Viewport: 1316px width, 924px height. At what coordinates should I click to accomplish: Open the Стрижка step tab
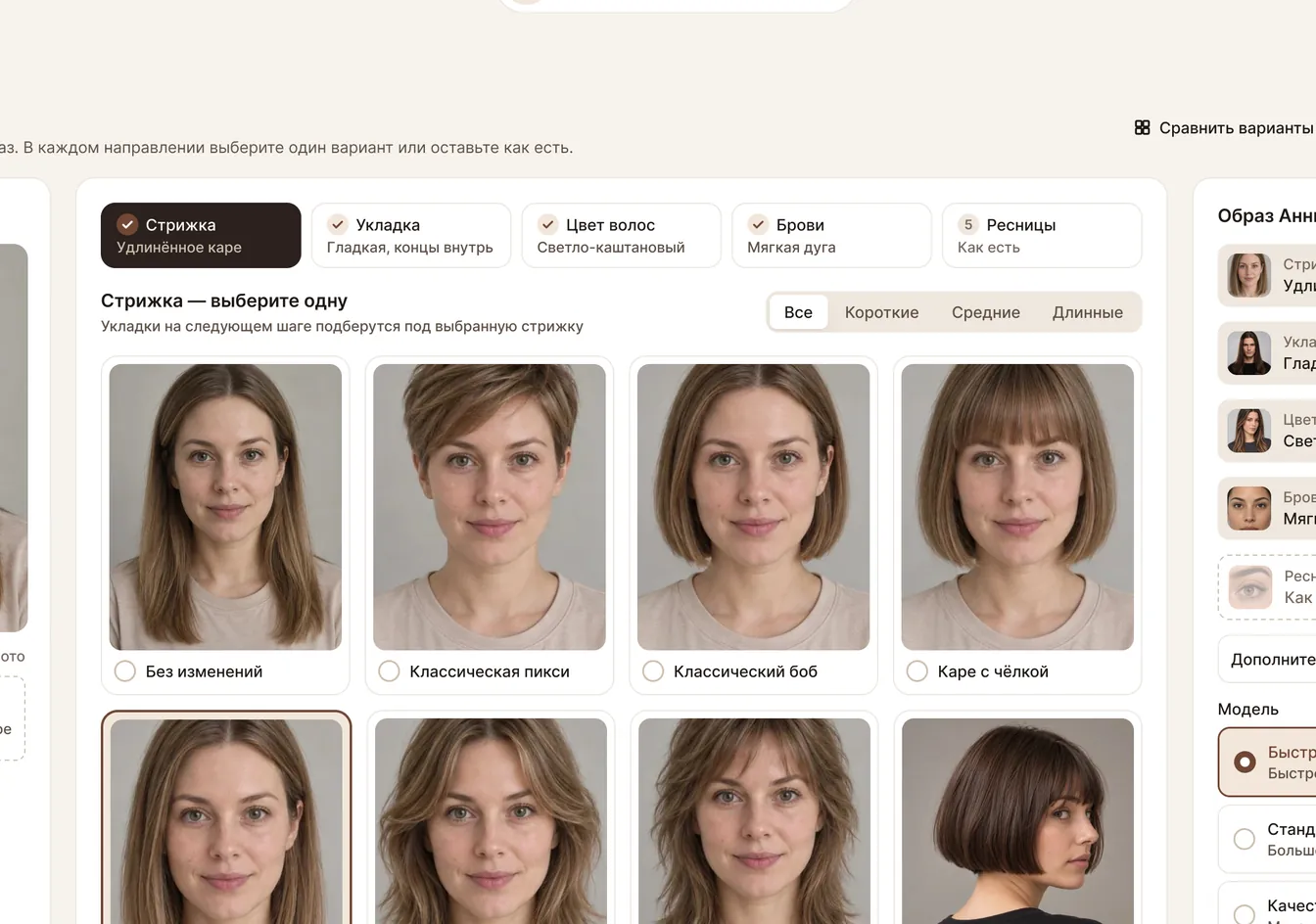[x=201, y=235]
